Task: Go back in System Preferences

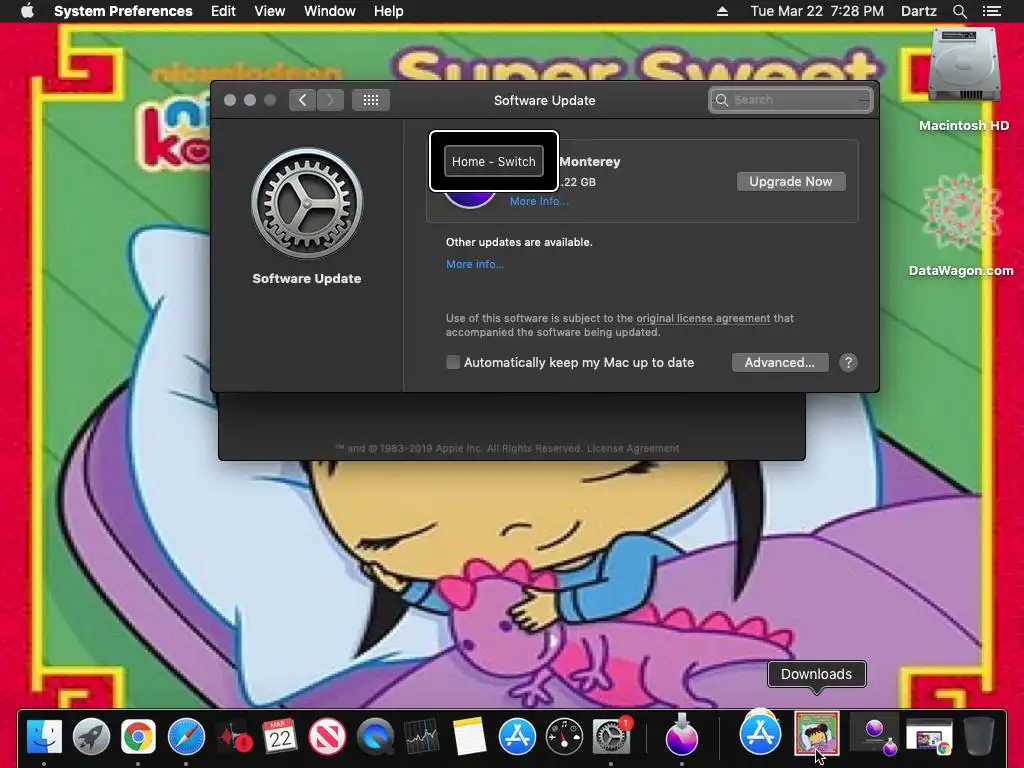Action: coord(302,100)
